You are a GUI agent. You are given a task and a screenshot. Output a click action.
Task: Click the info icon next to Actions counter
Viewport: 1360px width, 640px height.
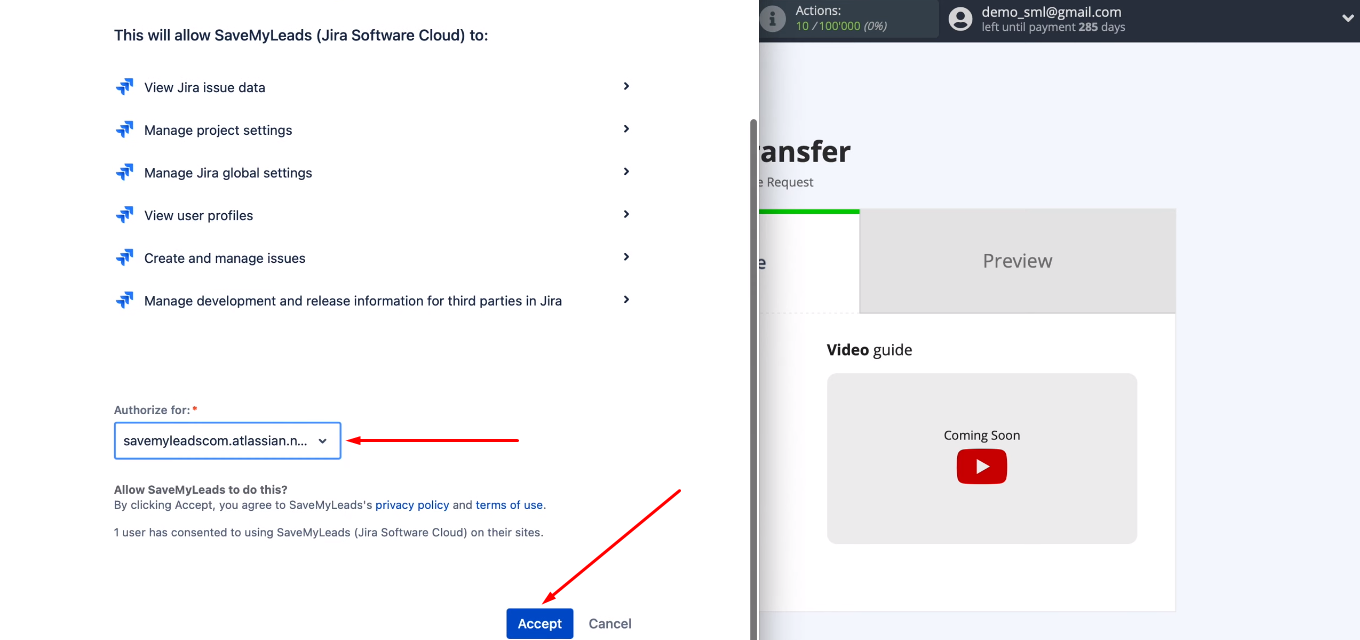[772, 18]
